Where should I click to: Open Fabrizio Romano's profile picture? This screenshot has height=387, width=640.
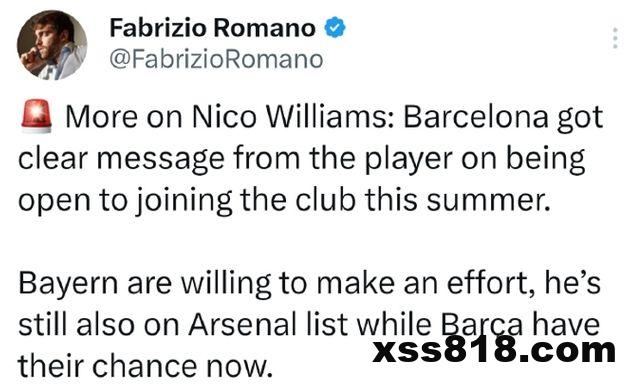(x=52, y=45)
